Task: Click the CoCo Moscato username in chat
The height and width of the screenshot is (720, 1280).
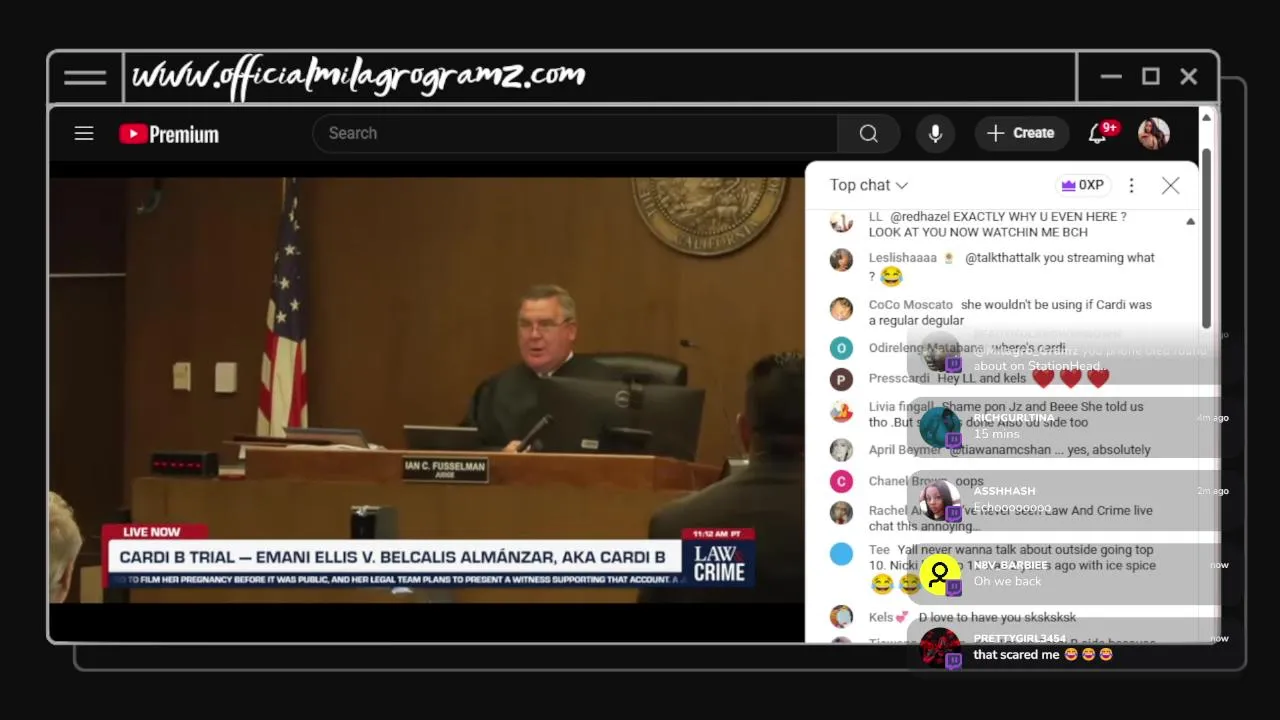Action: pos(910,305)
